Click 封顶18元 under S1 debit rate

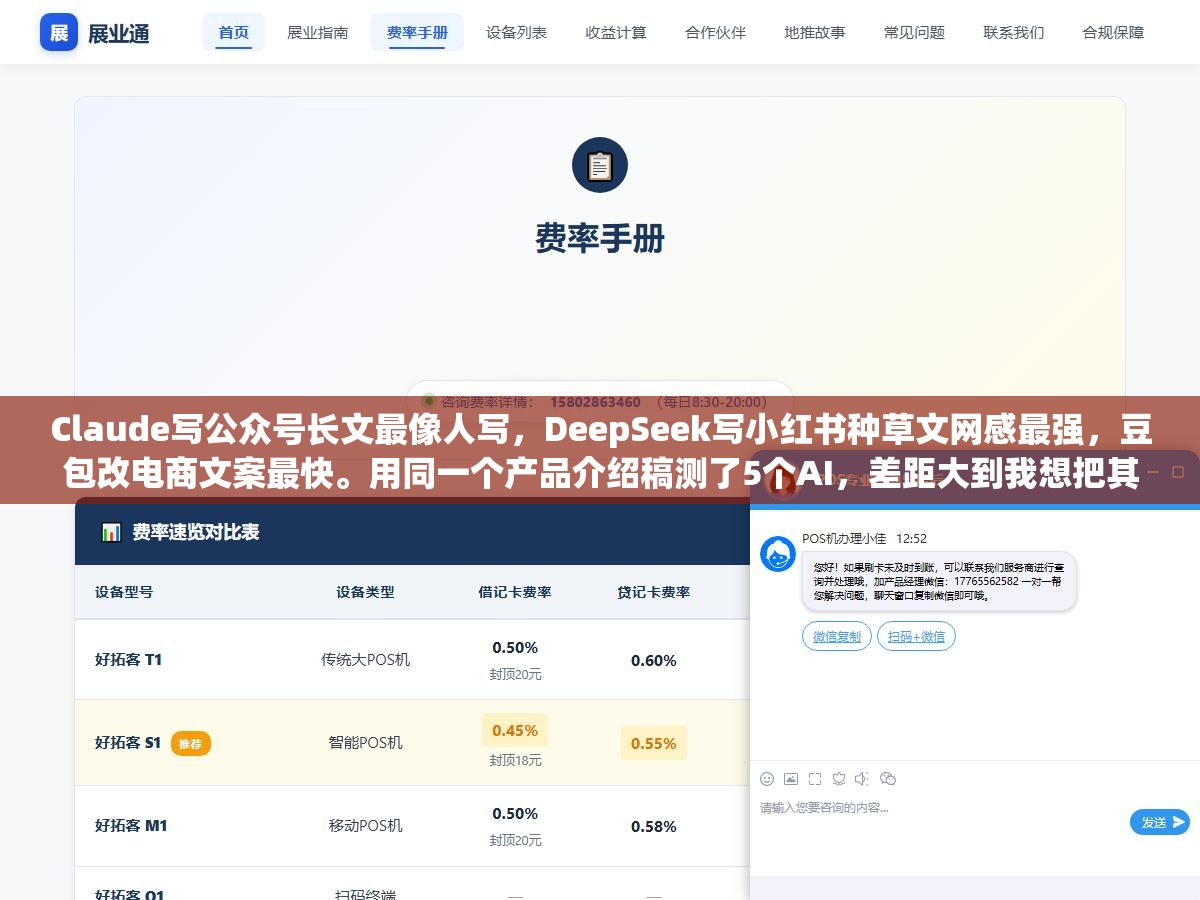[515, 760]
